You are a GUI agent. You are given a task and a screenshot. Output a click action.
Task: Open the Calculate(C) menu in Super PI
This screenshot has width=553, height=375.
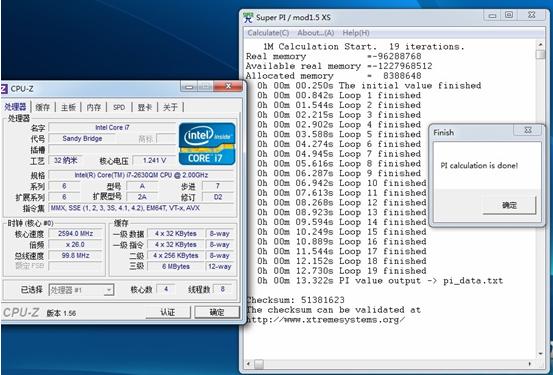[x=268, y=33]
